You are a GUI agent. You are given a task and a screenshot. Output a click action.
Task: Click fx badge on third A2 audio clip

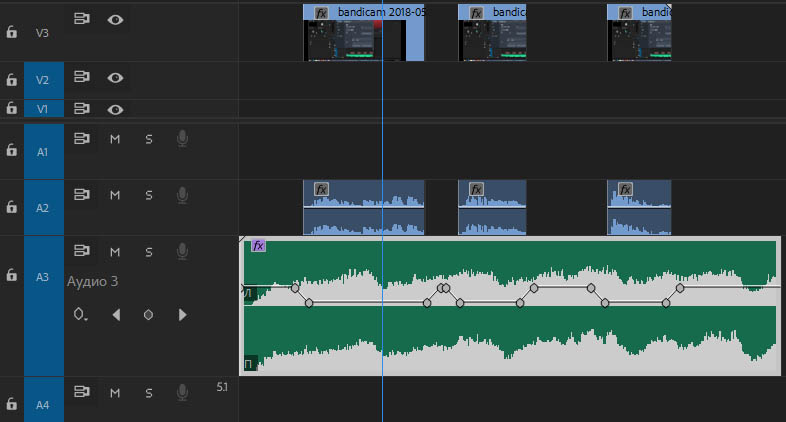click(625, 189)
